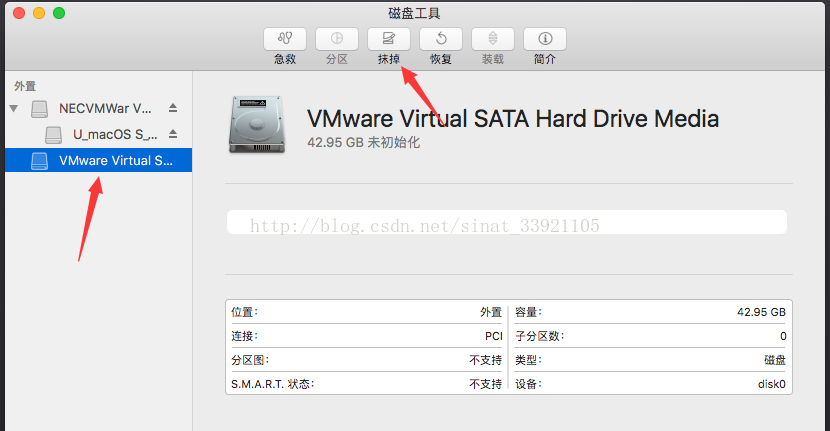The image size is (830, 431).
Task: Click the VMware Virtual disk icon in sidebar
Action: [x=40, y=160]
